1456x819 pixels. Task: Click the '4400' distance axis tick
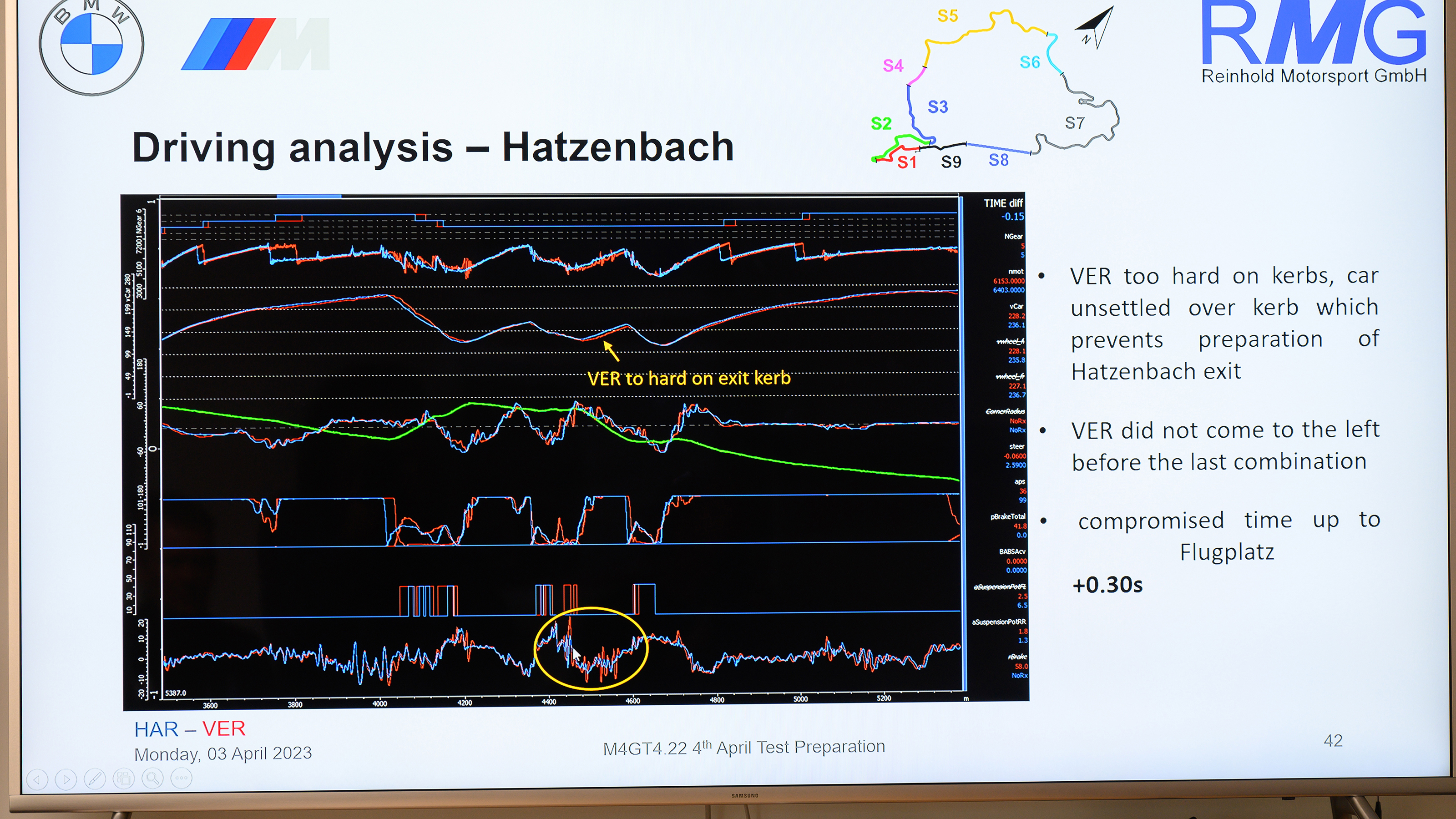point(549,702)
